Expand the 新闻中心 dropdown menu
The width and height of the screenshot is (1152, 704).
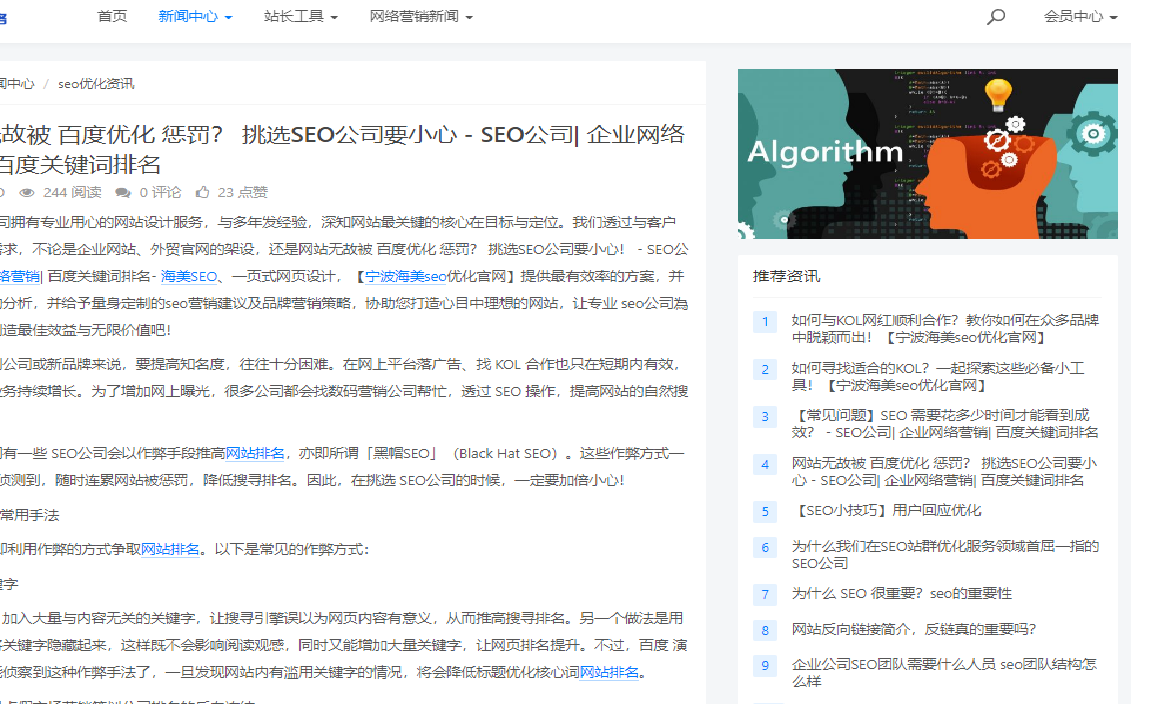click(x=195, y=17)
